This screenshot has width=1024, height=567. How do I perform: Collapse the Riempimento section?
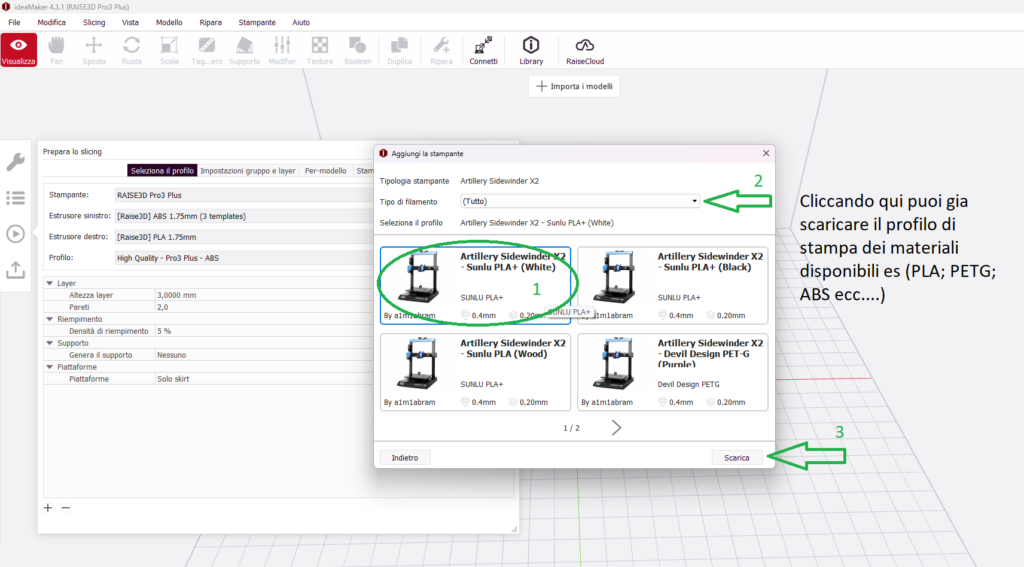(x=50, y=319)
